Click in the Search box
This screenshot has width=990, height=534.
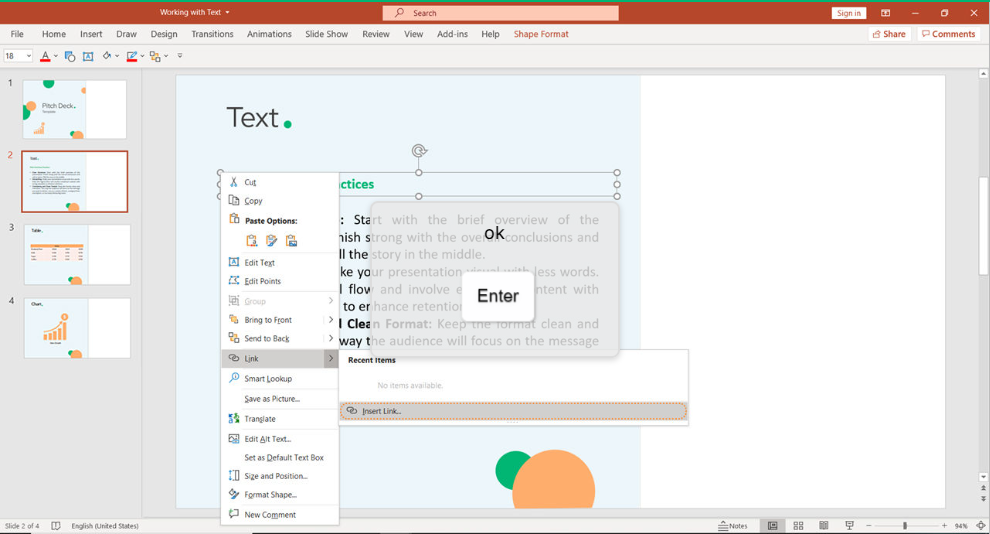click(x=500, y=13)
